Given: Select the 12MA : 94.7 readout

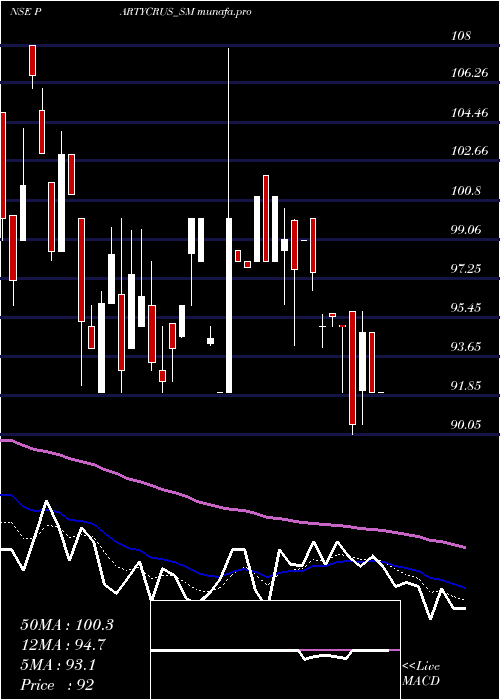Looking at the screenshot, I should click(63, 645).
